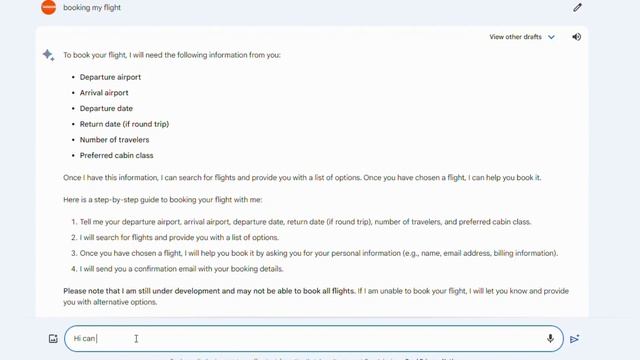Click the send message arrow icon
Screen dimensions: 640x360
pyautogui.click(x=575, y=339)
